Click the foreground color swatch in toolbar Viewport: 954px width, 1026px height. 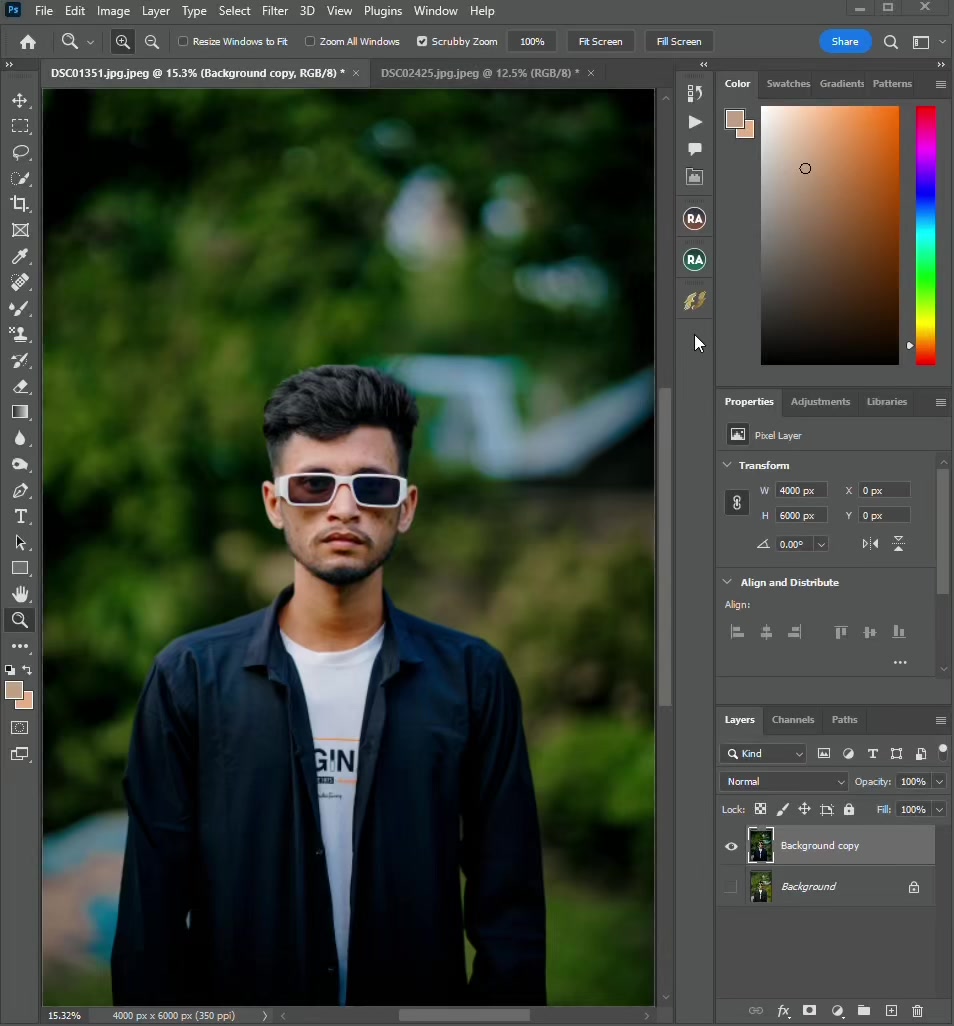[14, 690]
